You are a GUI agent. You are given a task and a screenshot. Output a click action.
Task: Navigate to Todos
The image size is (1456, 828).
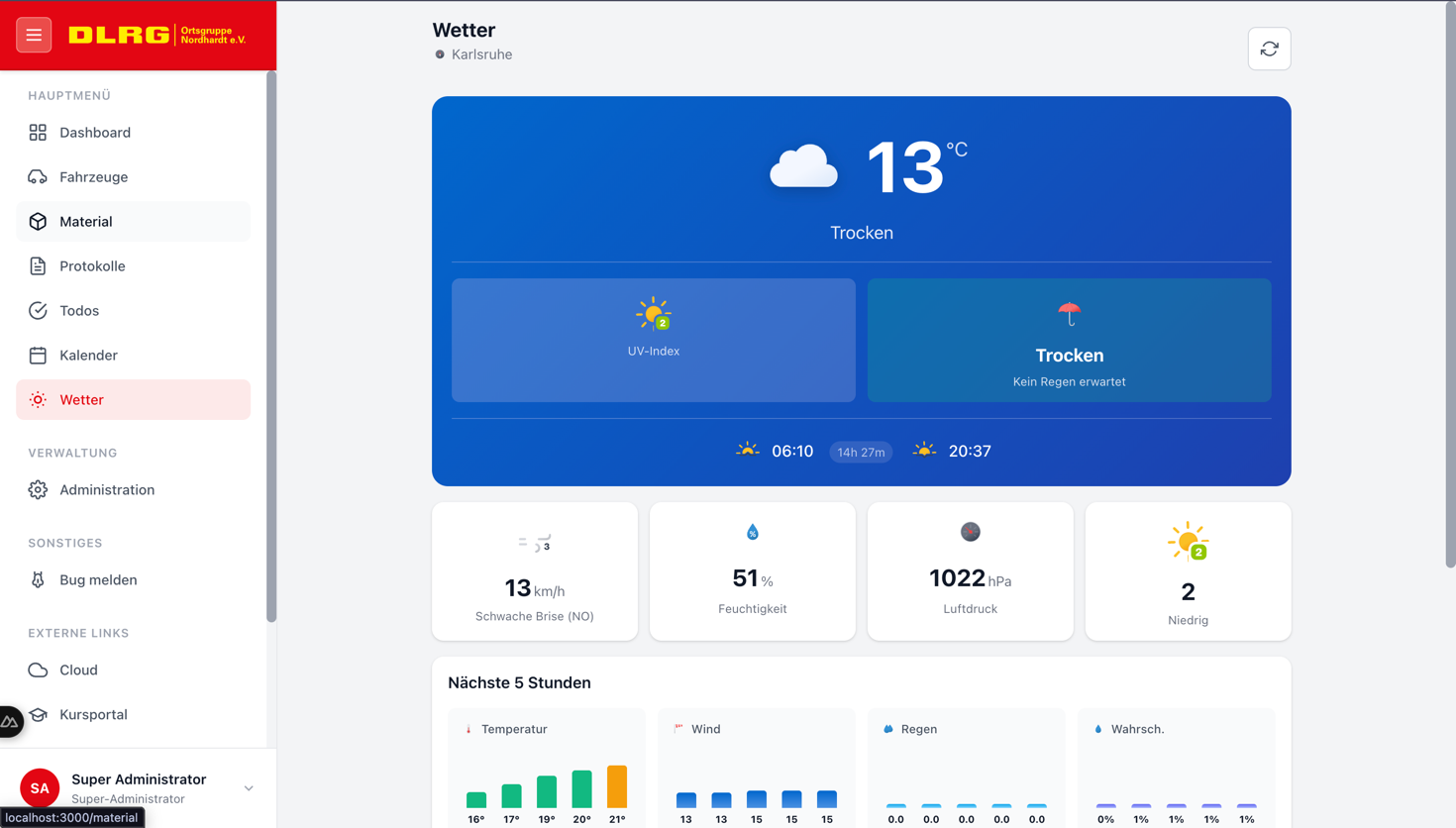point(133,311)
